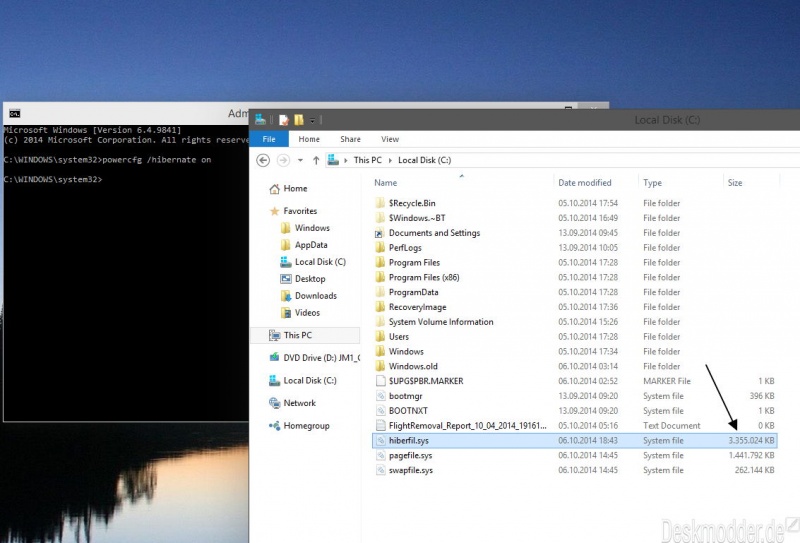Click the bootmgr system file icon
The height and width of the screenshot is (543, 800).
380,396
